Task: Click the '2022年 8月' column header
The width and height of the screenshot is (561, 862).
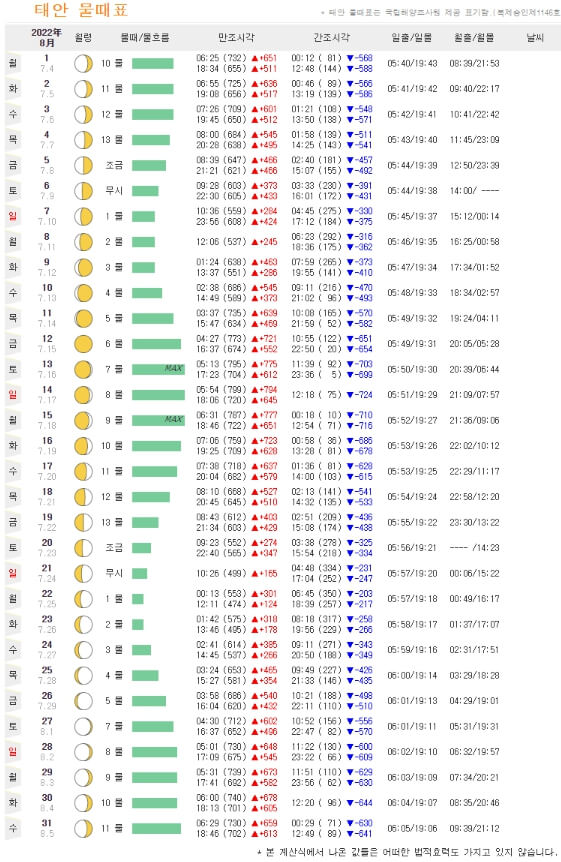Action: click(x=47, y=37)
